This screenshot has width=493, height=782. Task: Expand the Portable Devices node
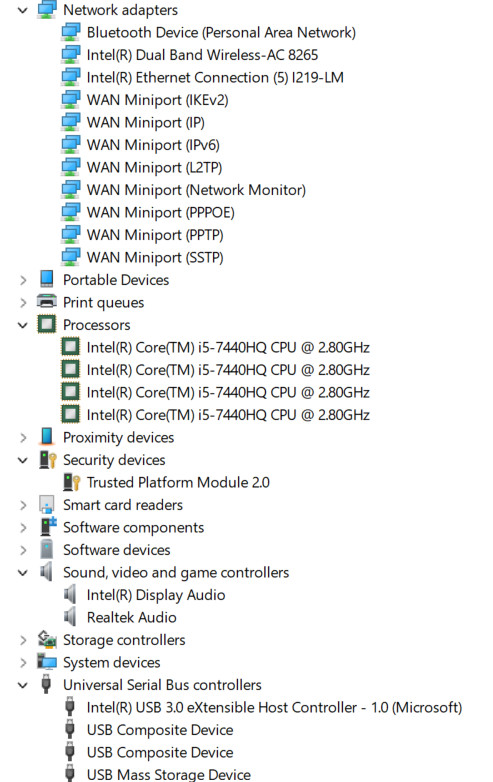pyautogui.click(x=23, y=280)
